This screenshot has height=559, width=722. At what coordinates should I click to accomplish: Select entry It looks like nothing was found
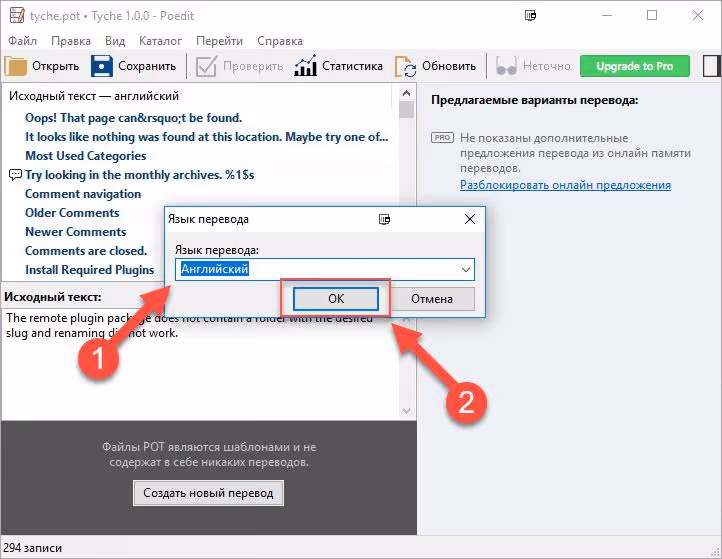coord(206,137)
